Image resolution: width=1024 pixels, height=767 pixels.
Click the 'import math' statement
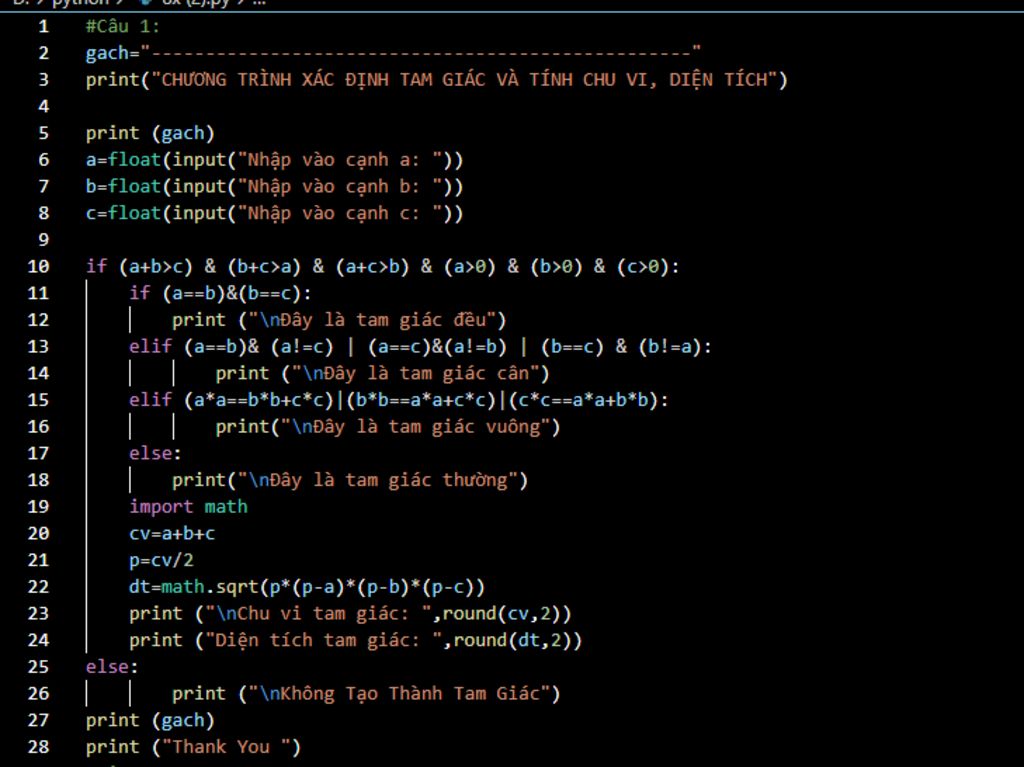(188, 507)
